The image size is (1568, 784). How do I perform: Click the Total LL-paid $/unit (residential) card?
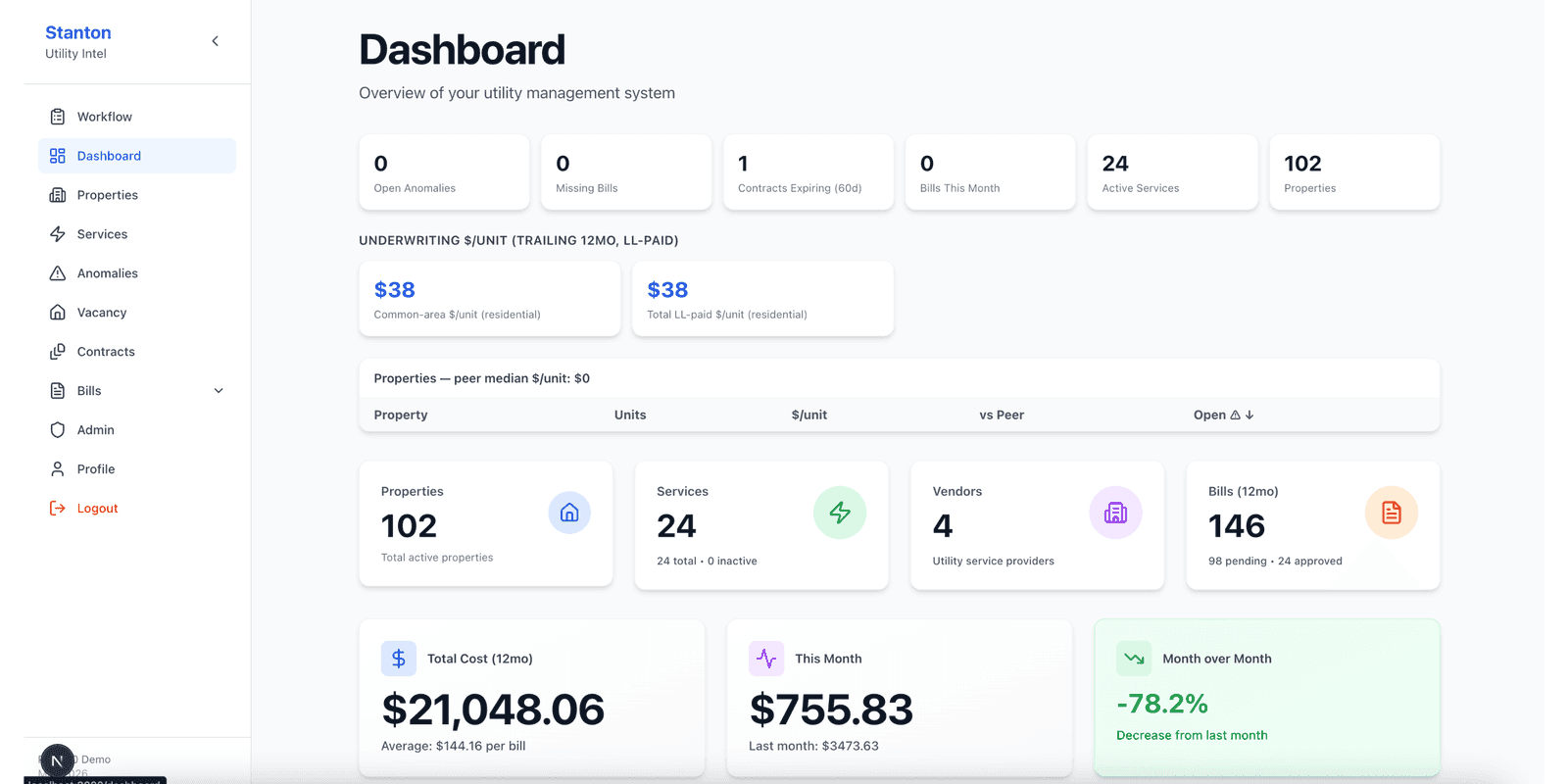pos(762,299)
